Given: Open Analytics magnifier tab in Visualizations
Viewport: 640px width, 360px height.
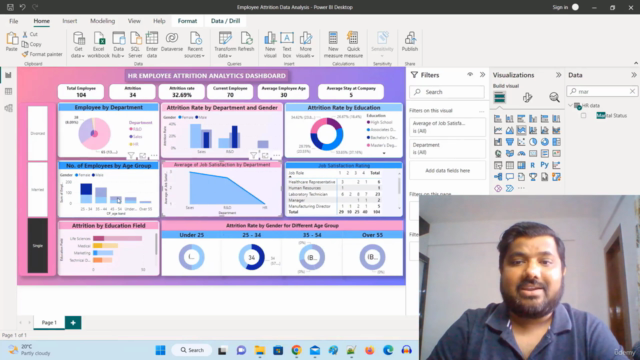Looking at the screenshot, I should pos(554,97).
